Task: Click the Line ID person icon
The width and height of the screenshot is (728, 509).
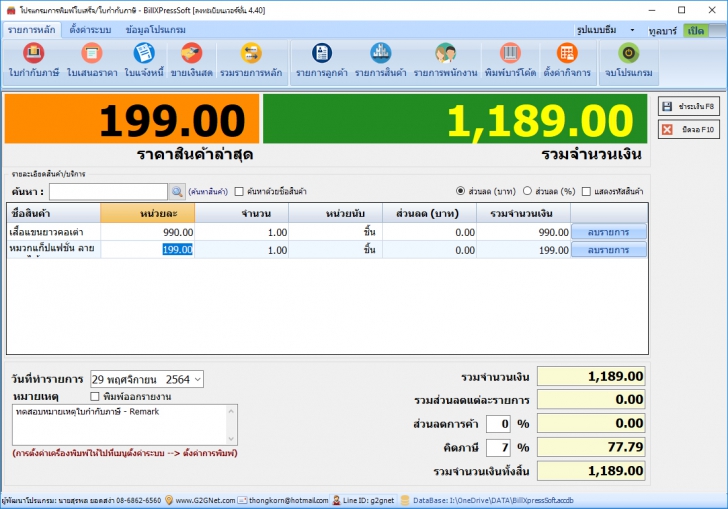Action: tap(336, 500)
